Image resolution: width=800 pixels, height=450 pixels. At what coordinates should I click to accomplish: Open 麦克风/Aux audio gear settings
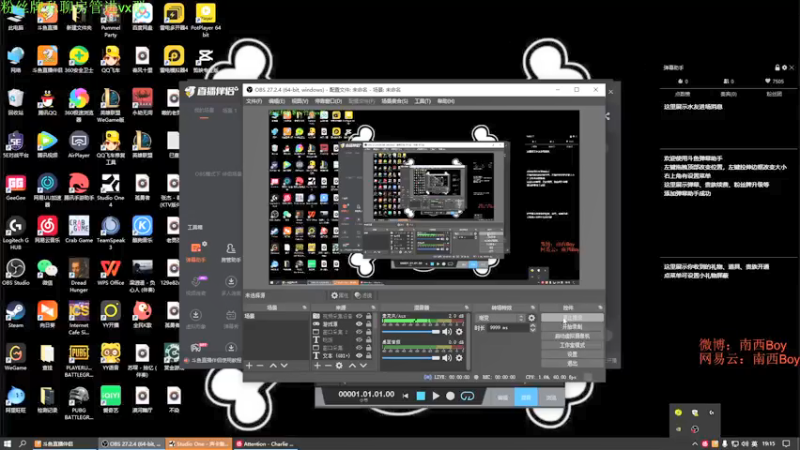tap(459, 332)
